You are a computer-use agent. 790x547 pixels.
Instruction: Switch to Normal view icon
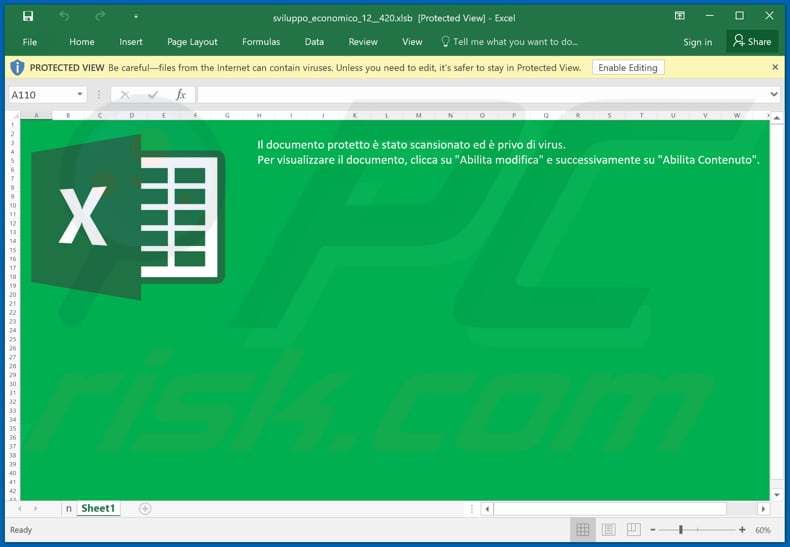[582, 529]
